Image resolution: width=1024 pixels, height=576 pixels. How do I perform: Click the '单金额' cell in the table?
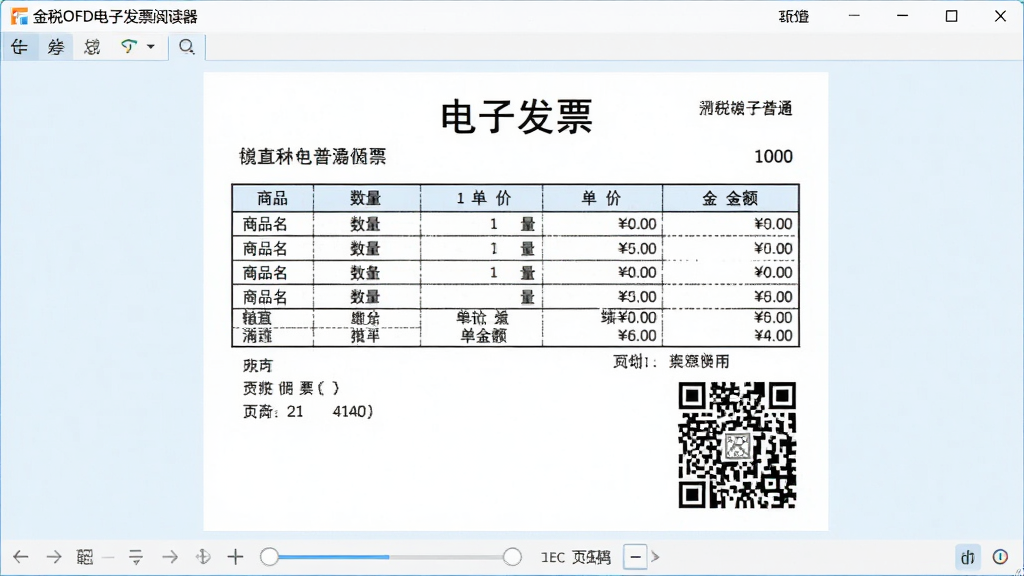(484, 336)
